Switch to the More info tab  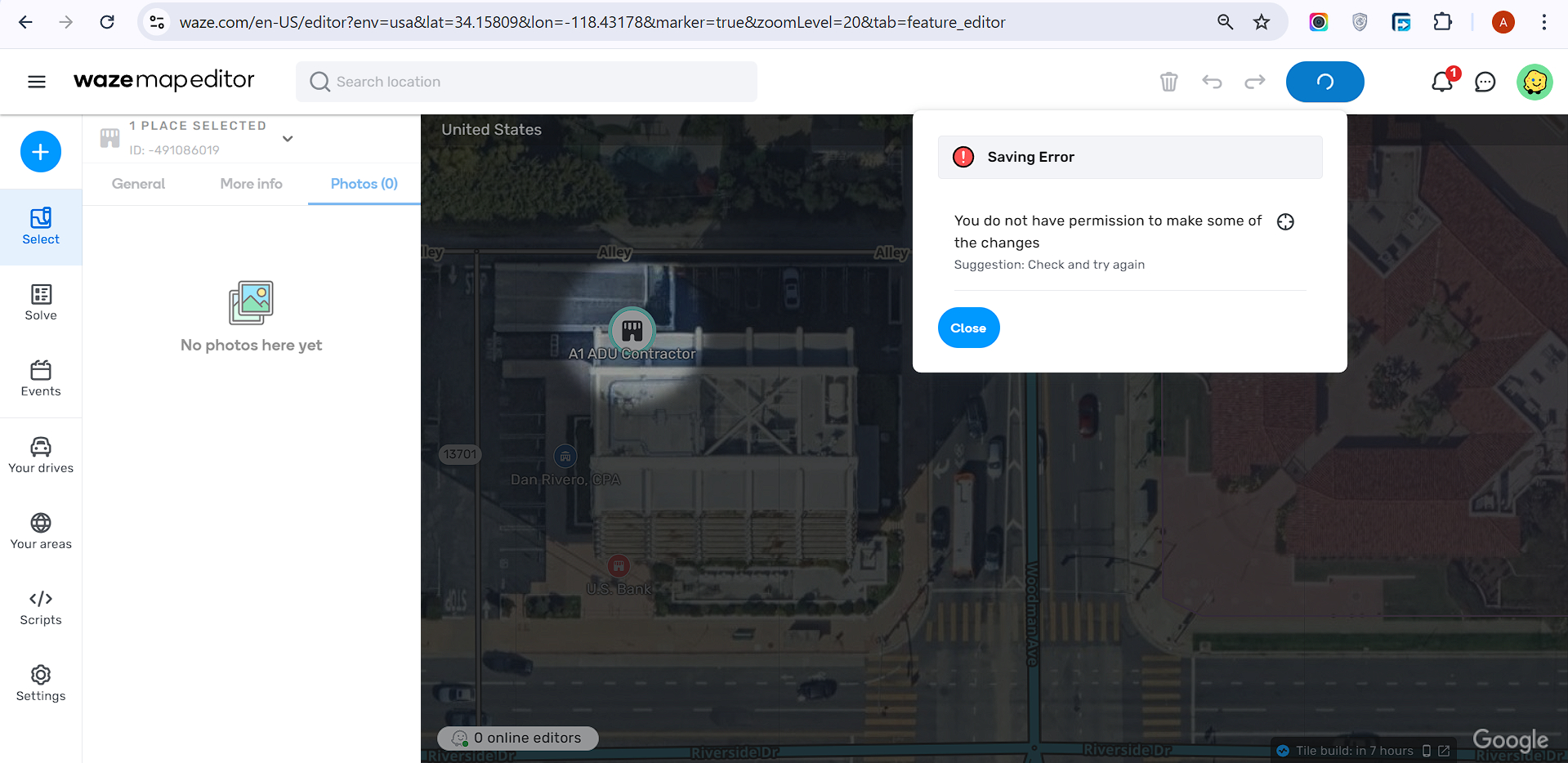click(x=251, y=184)
